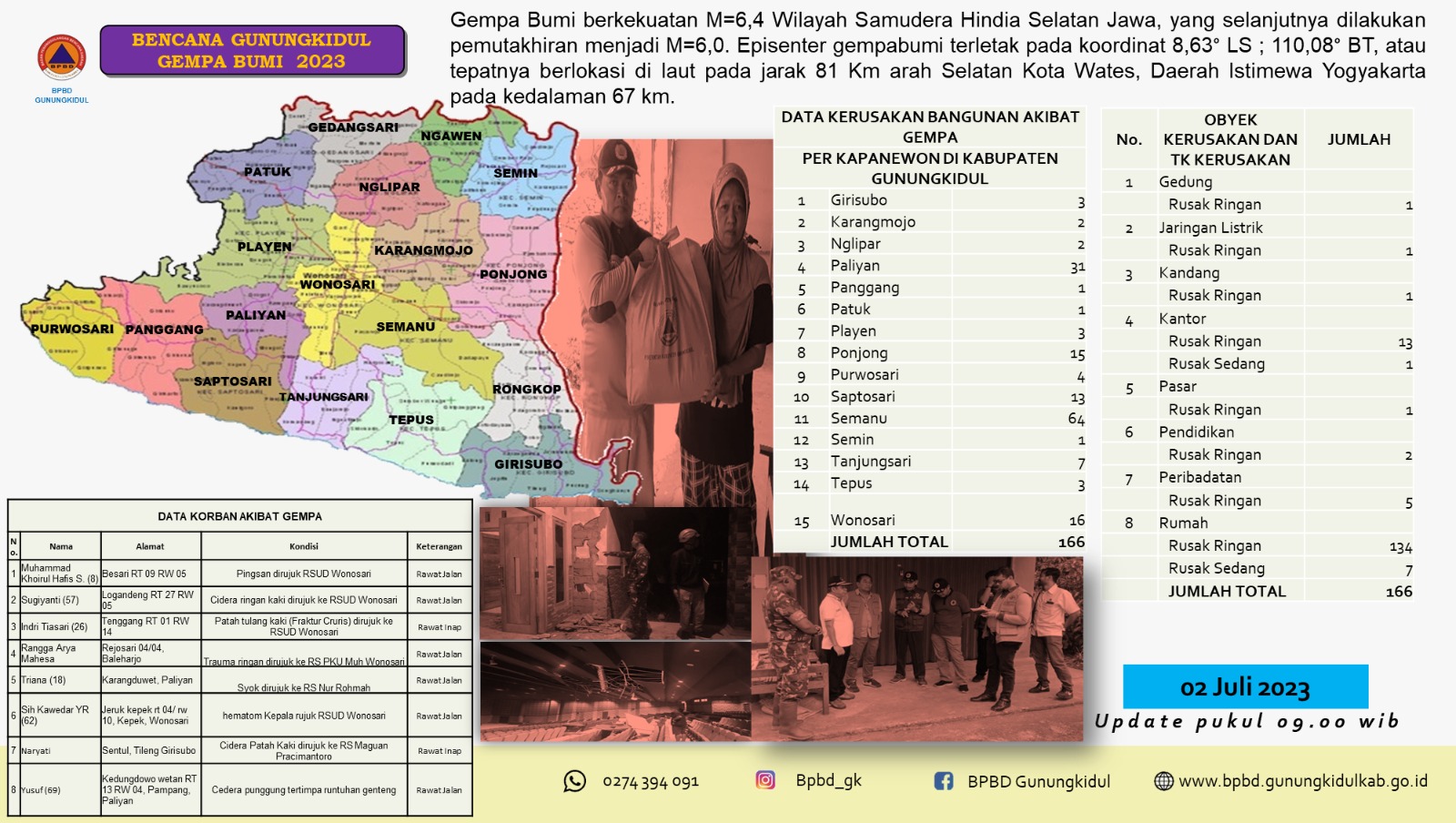This screenshot has width=1456, height=823.
Task: Click the BPBD Gunungkidul Facebook name
Action: [x=1038, y=781]
